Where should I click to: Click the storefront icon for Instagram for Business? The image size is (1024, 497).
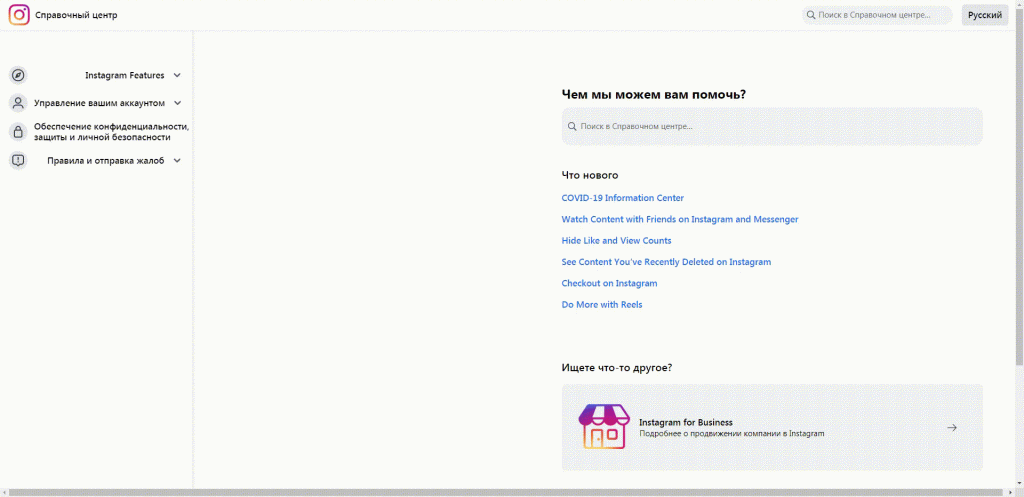tap(604, 427)
